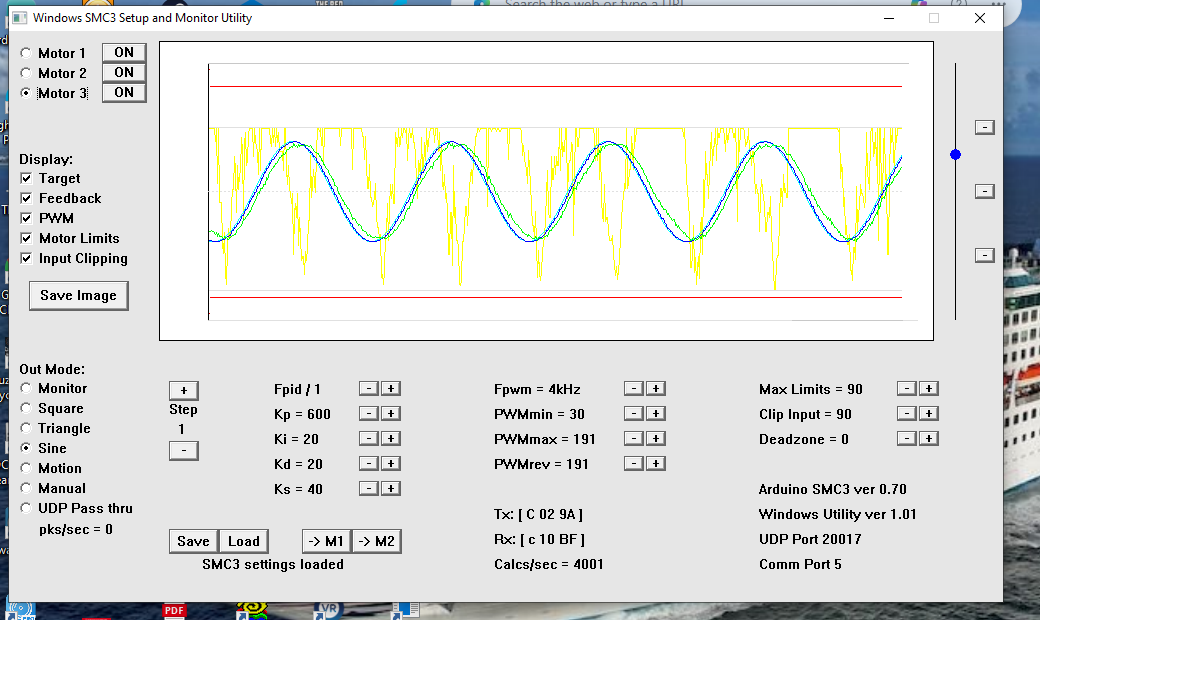Uncheck the Target display checkbox
This screenshot has width=1200, height=684.
(26, 178)
